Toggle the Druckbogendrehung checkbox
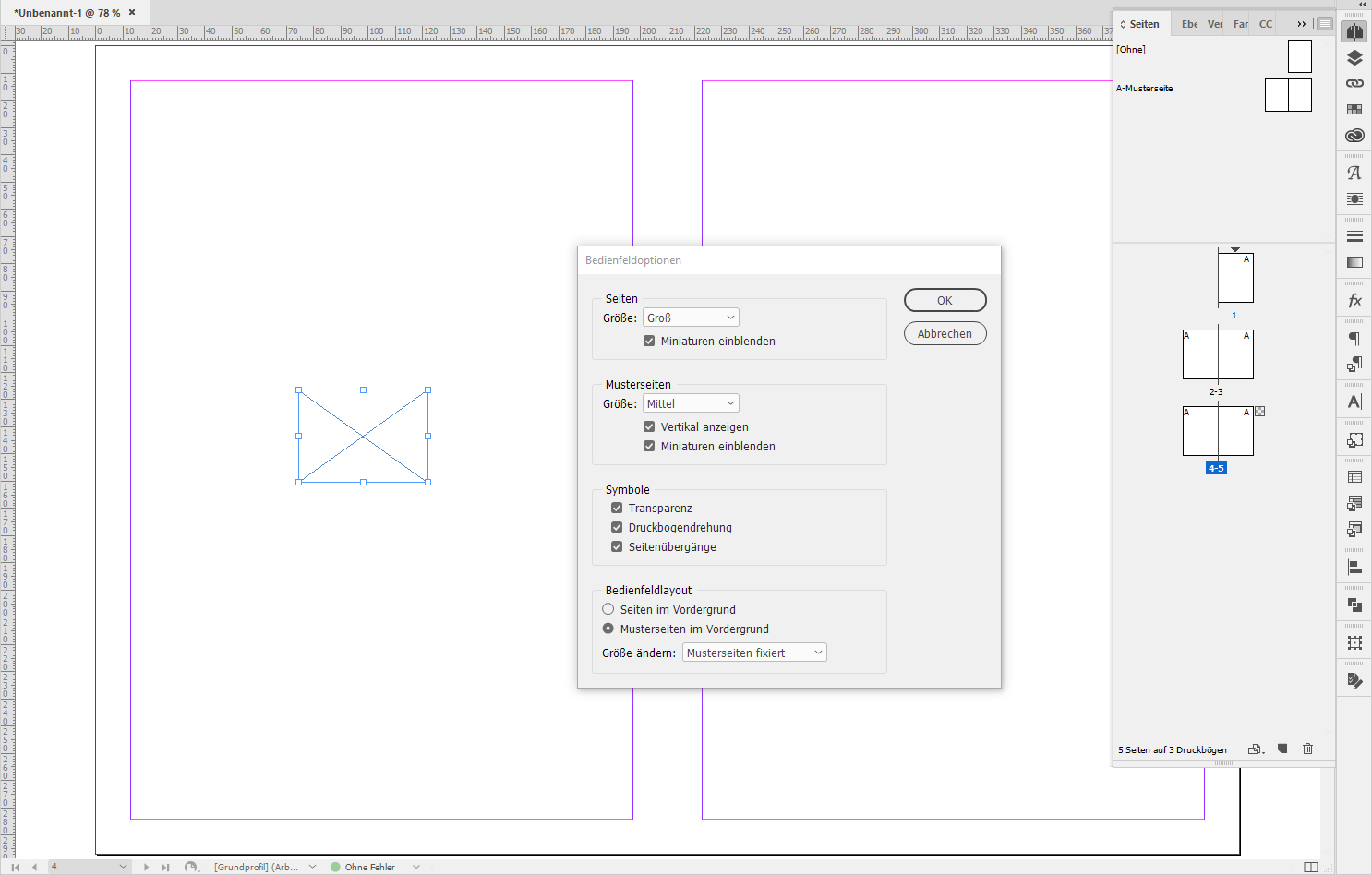Screen dimensions: 1372x875 point(617,527)
